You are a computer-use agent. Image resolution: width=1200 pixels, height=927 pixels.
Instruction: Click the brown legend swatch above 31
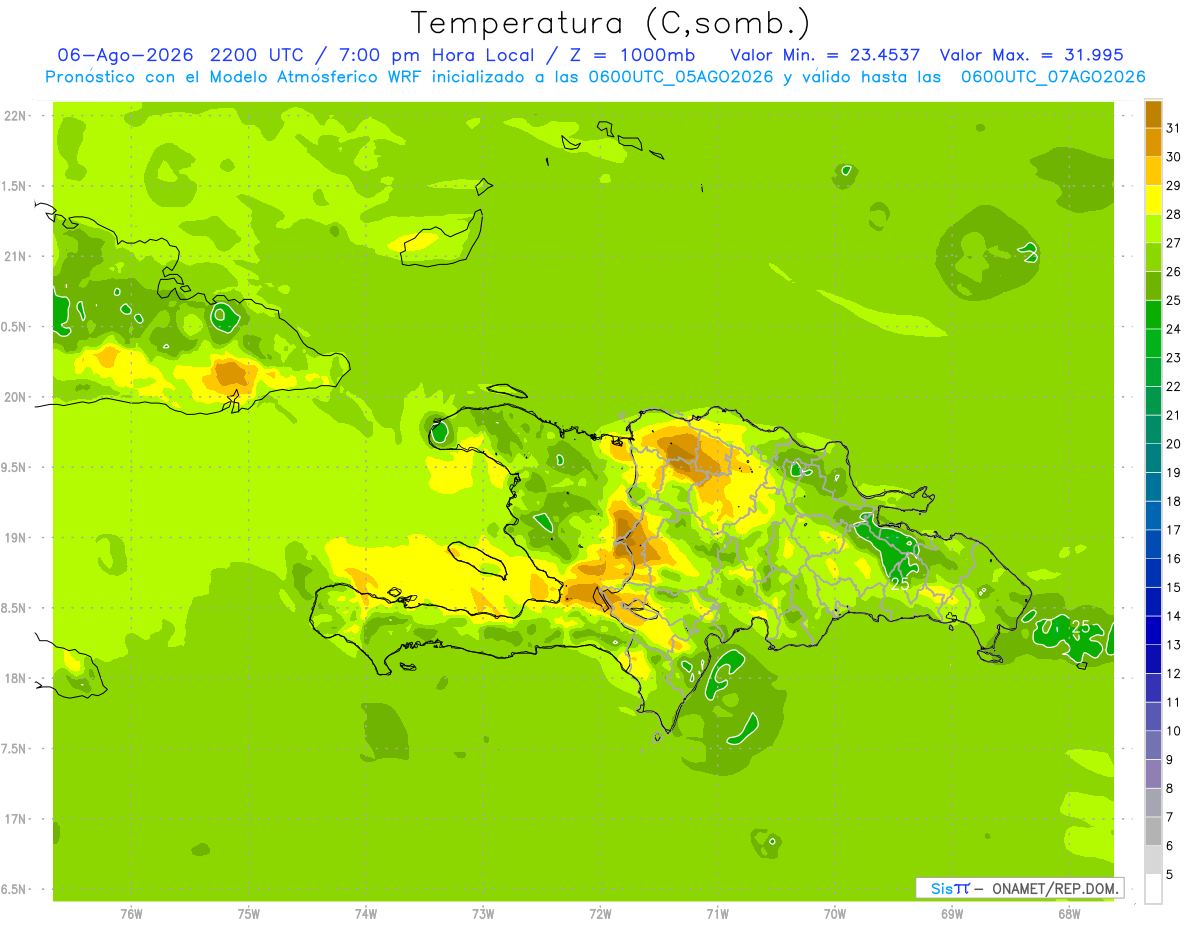tap(1153, 114)
